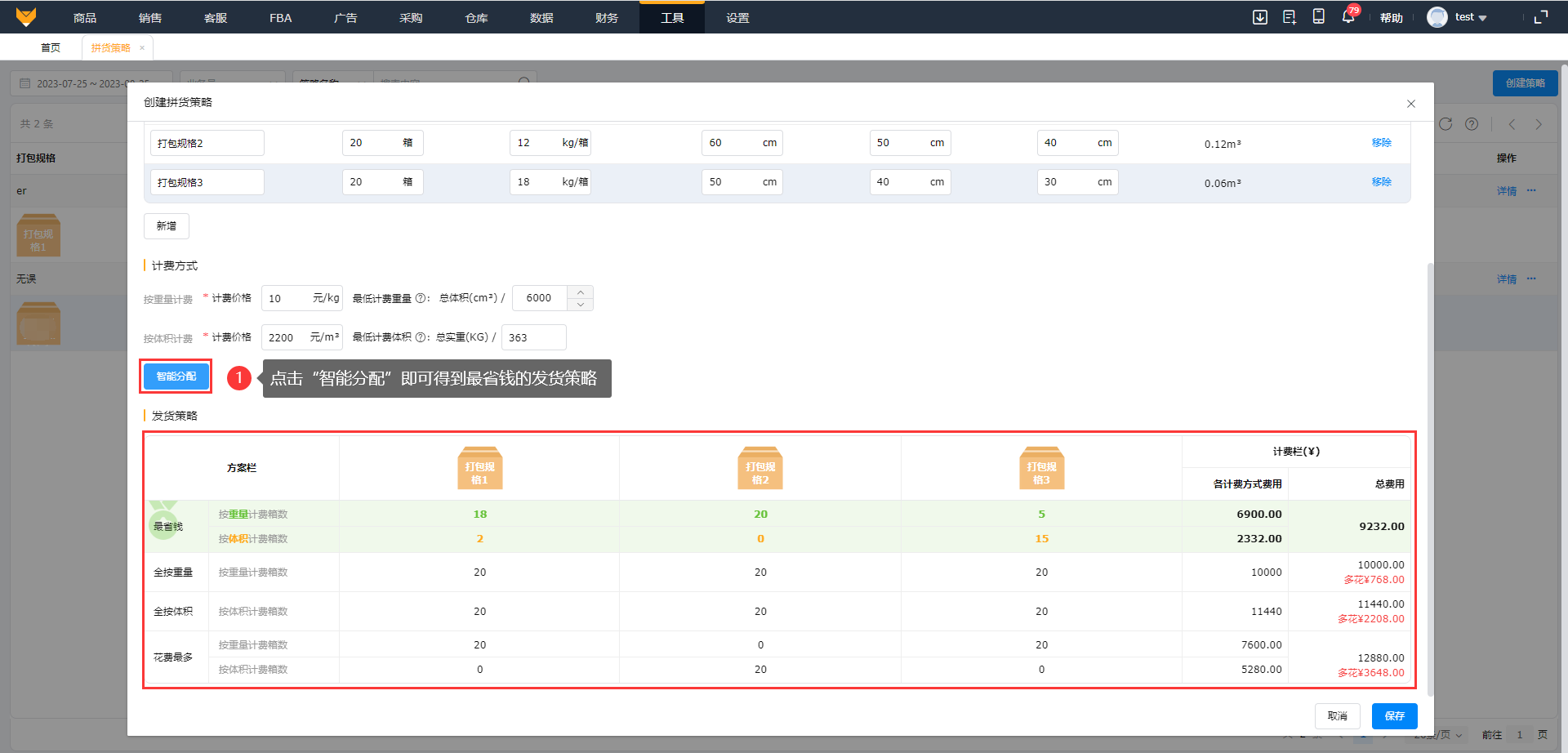Viewport: 1568px width, 753px height.
Task: Open more actions for the 无误 row
Action: (1531, 278)
